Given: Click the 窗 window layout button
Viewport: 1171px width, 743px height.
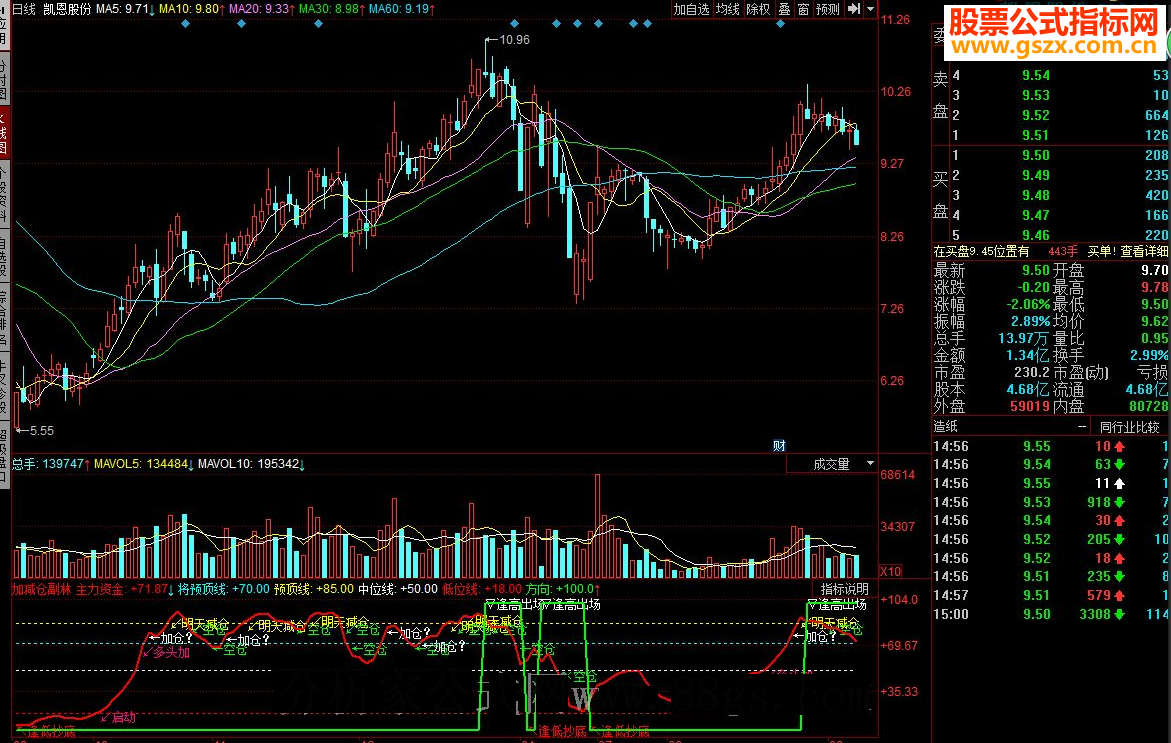Looking at the screenshot, I should click(x=803, y=9).
